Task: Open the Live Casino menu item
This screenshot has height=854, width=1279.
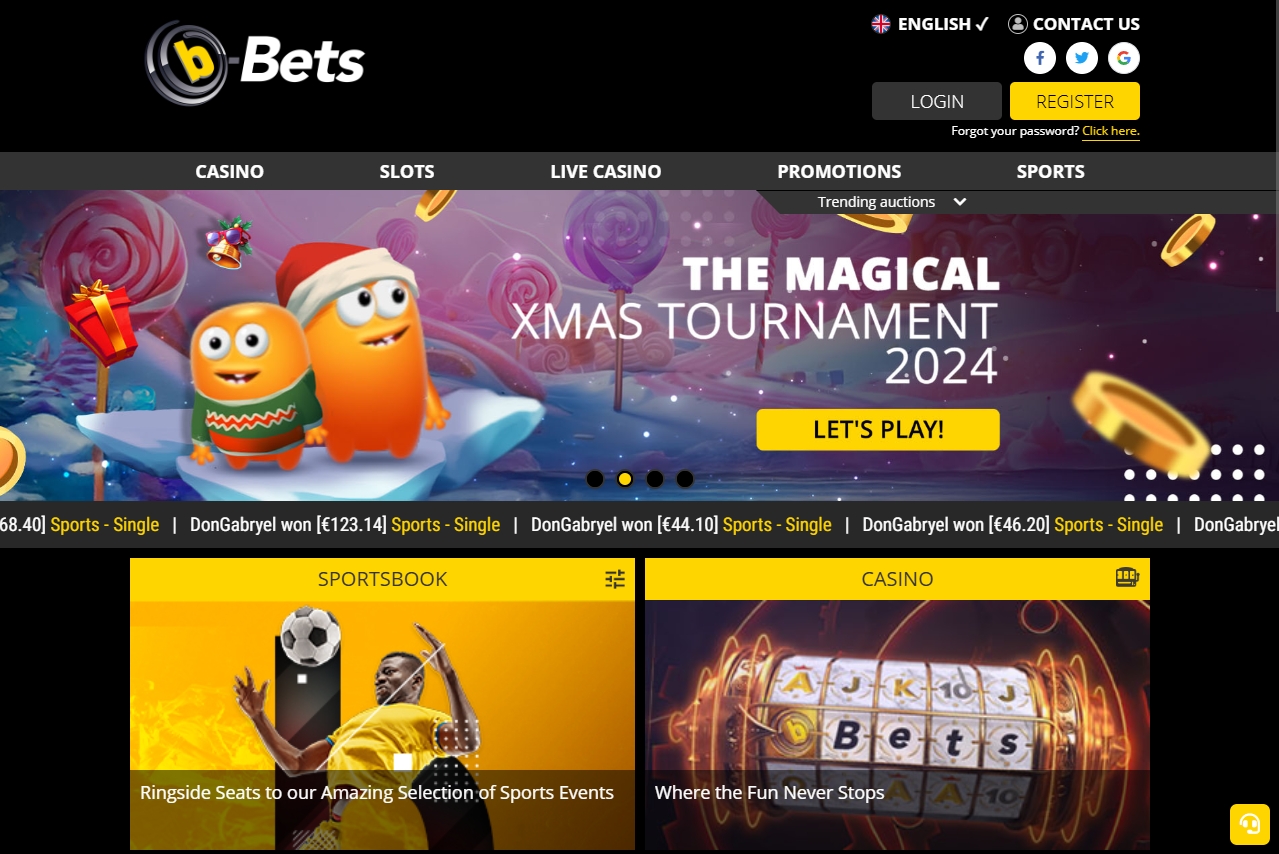Action: pyautogui.click(x=606, y=171)
